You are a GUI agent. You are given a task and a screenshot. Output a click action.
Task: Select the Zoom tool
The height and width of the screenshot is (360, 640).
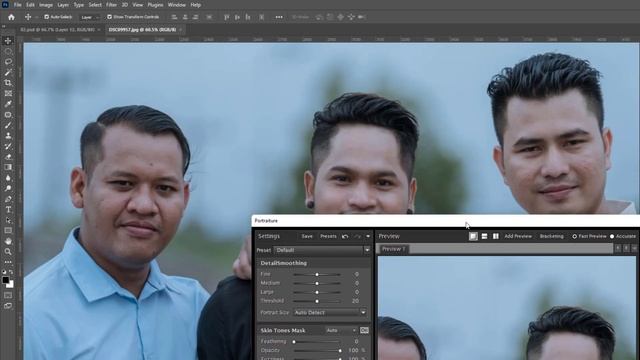point(8,252)
